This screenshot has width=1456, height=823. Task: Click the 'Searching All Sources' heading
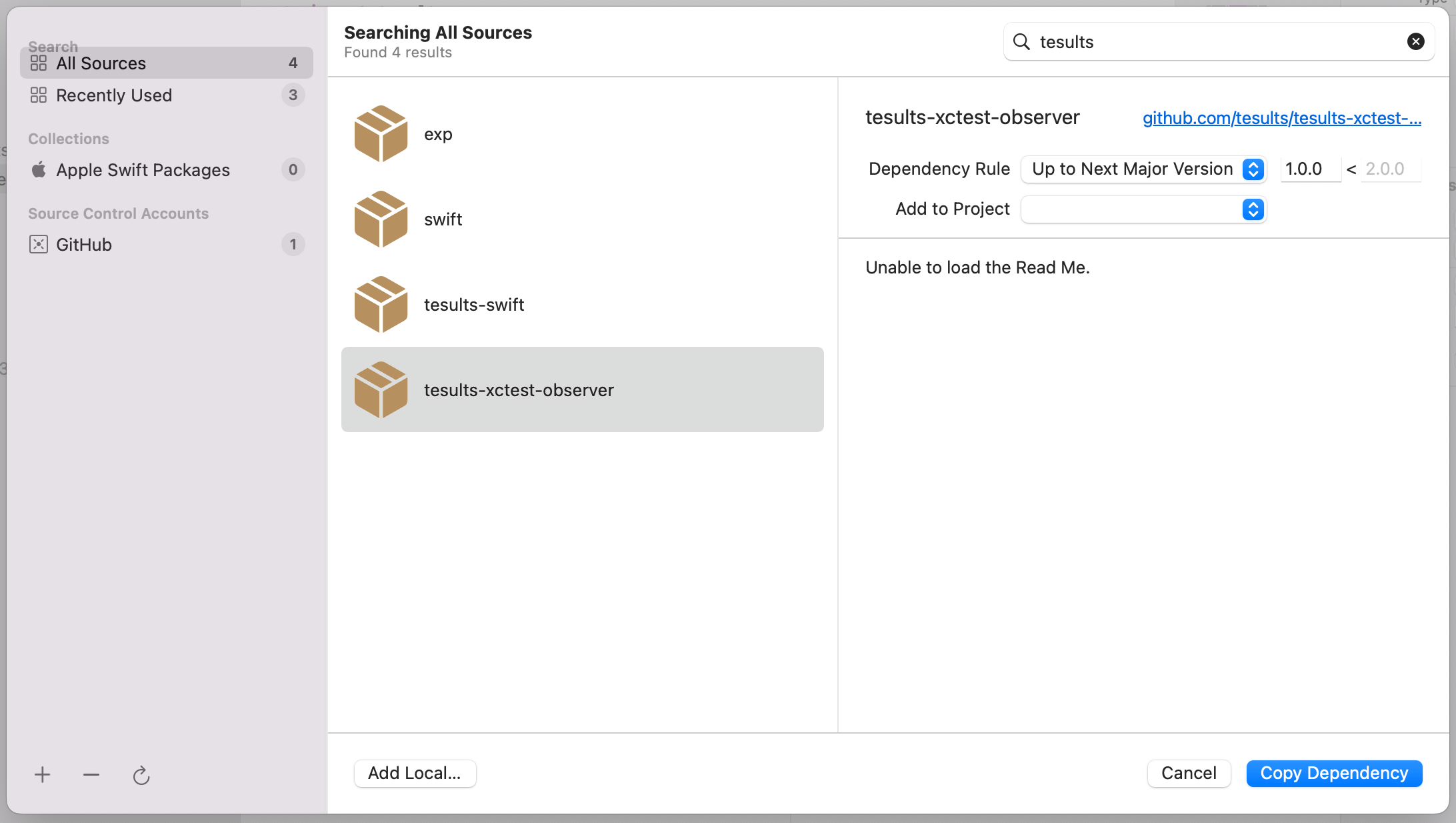tap(438, 32)
